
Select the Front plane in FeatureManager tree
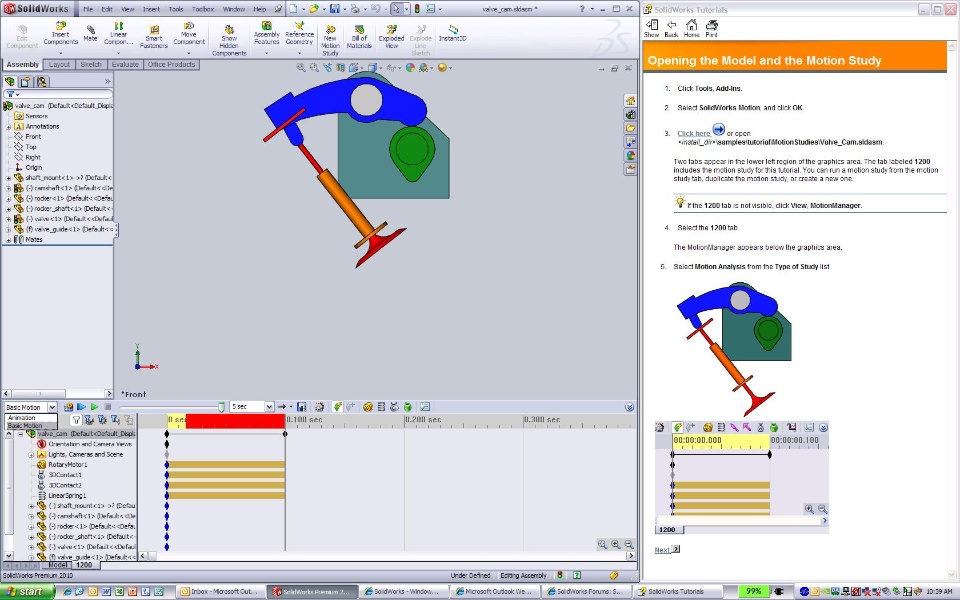click(33, 137)
